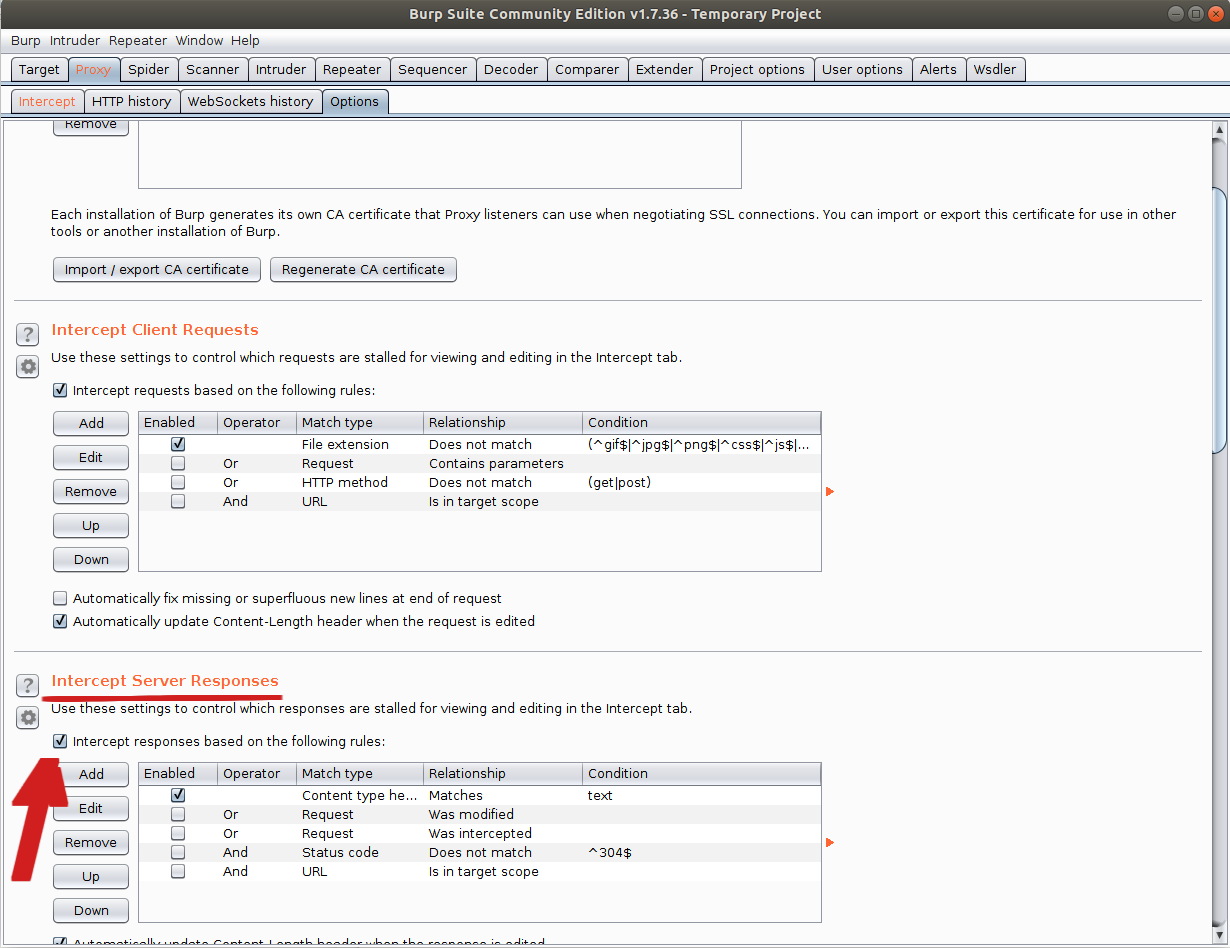Open the Repeater menu in menu bar
This screenshot has width=1230, height=948.
[x=138, y=41]
